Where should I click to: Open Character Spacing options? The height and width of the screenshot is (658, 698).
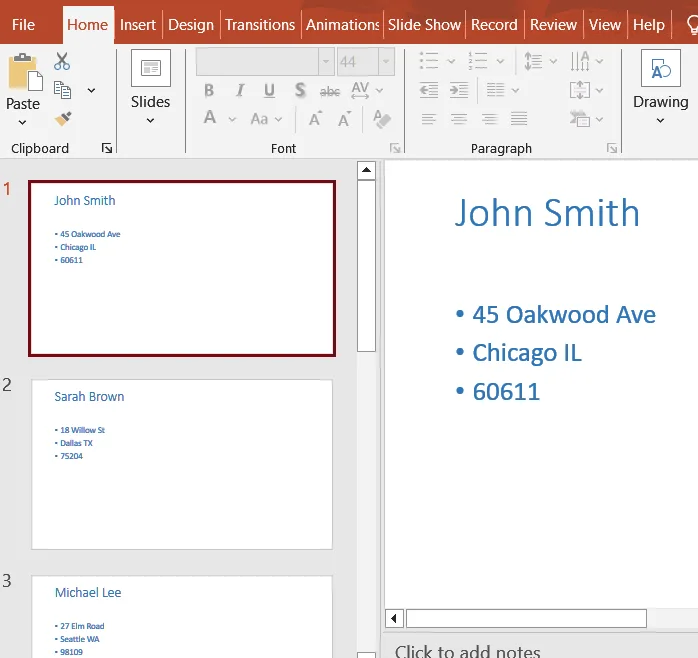[367, 90]
